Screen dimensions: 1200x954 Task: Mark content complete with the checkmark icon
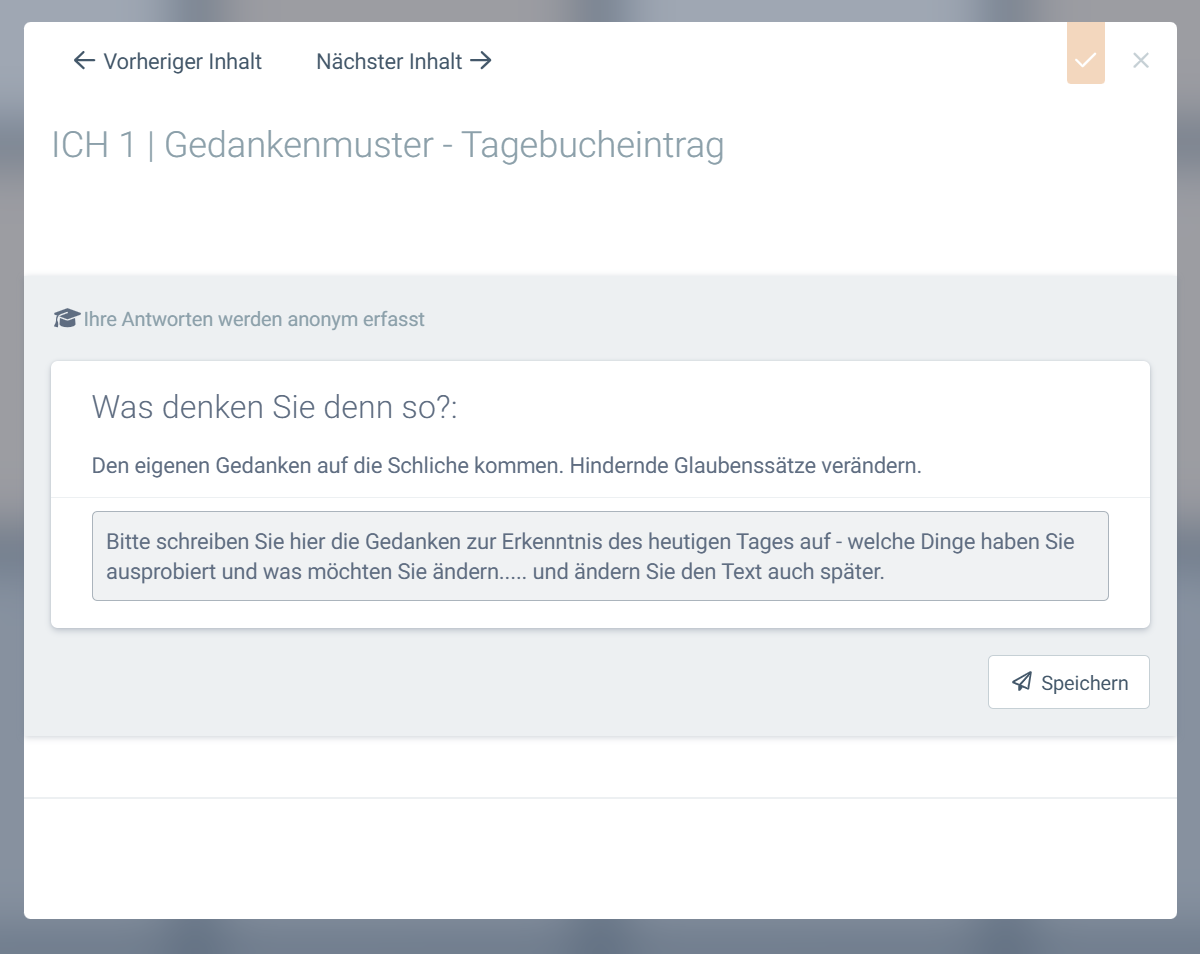point(1085,61)
